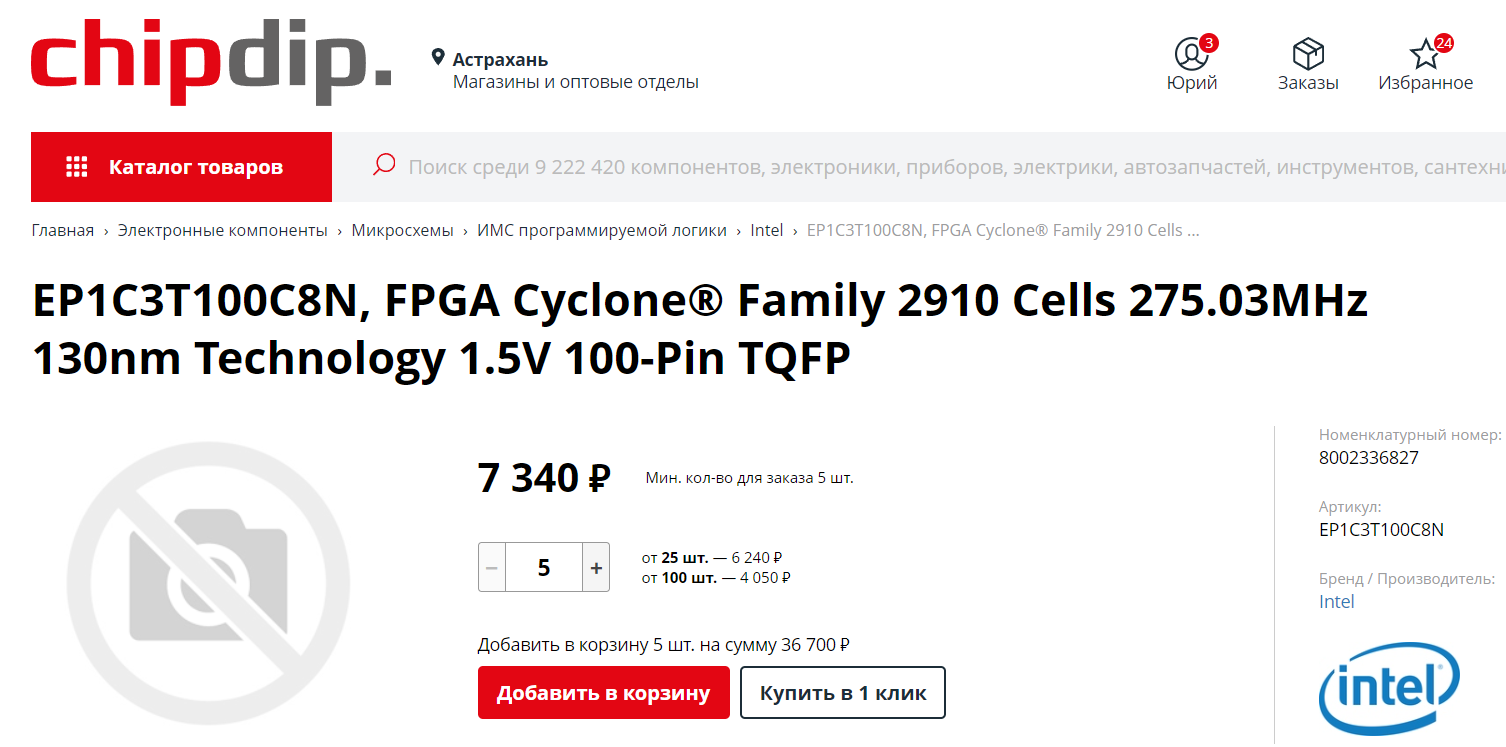Open the Каталог товаров menu
Viewport: 1506px width, 747px height.
tap(181, 167)
